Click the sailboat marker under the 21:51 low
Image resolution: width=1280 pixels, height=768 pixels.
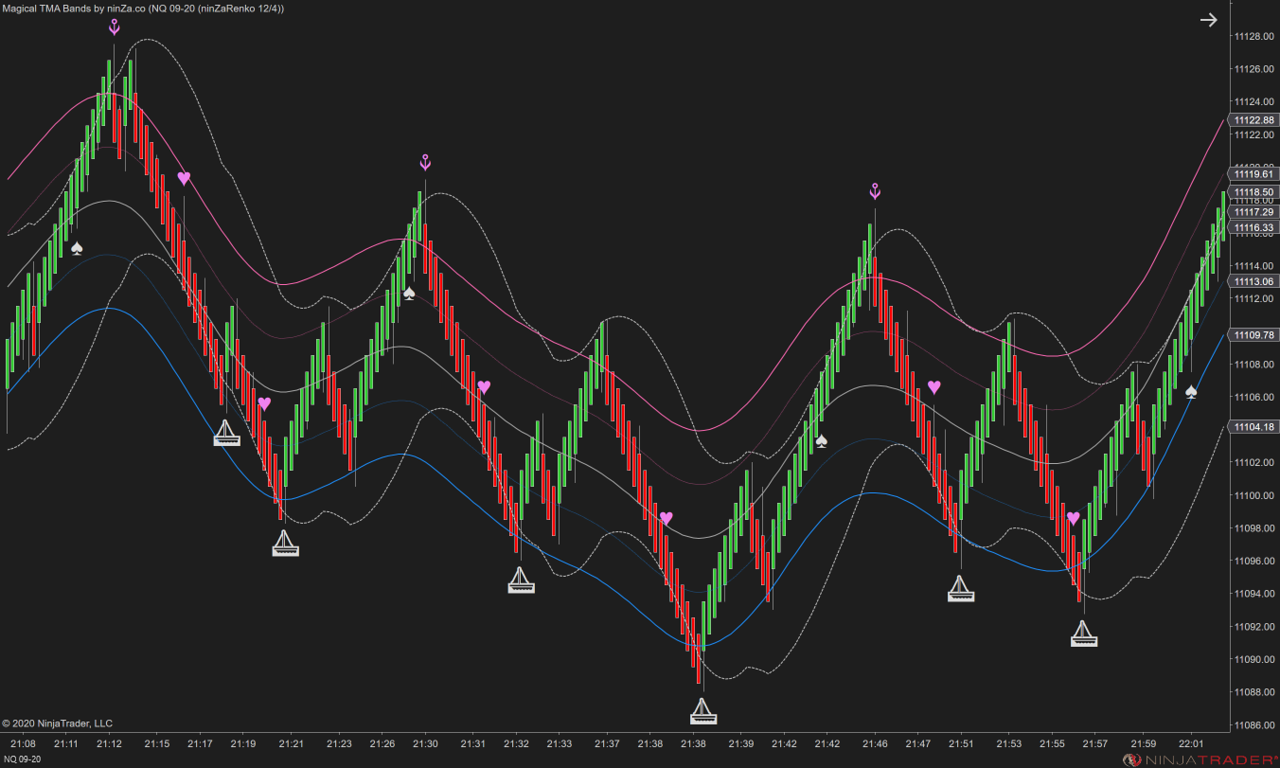961,589
